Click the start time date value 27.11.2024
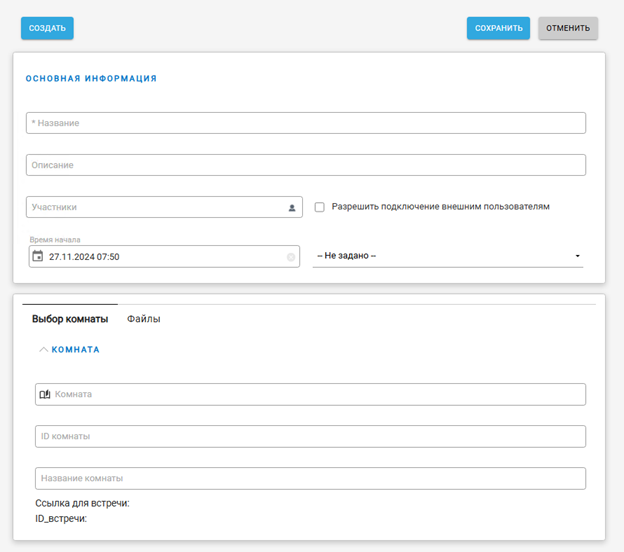This screenshot has width=624, height=552. tap(84, 257)
